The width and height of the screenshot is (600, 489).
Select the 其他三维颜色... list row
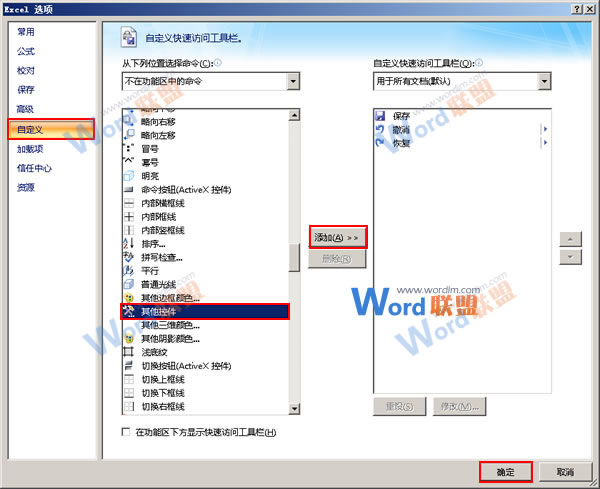point(205,325)
